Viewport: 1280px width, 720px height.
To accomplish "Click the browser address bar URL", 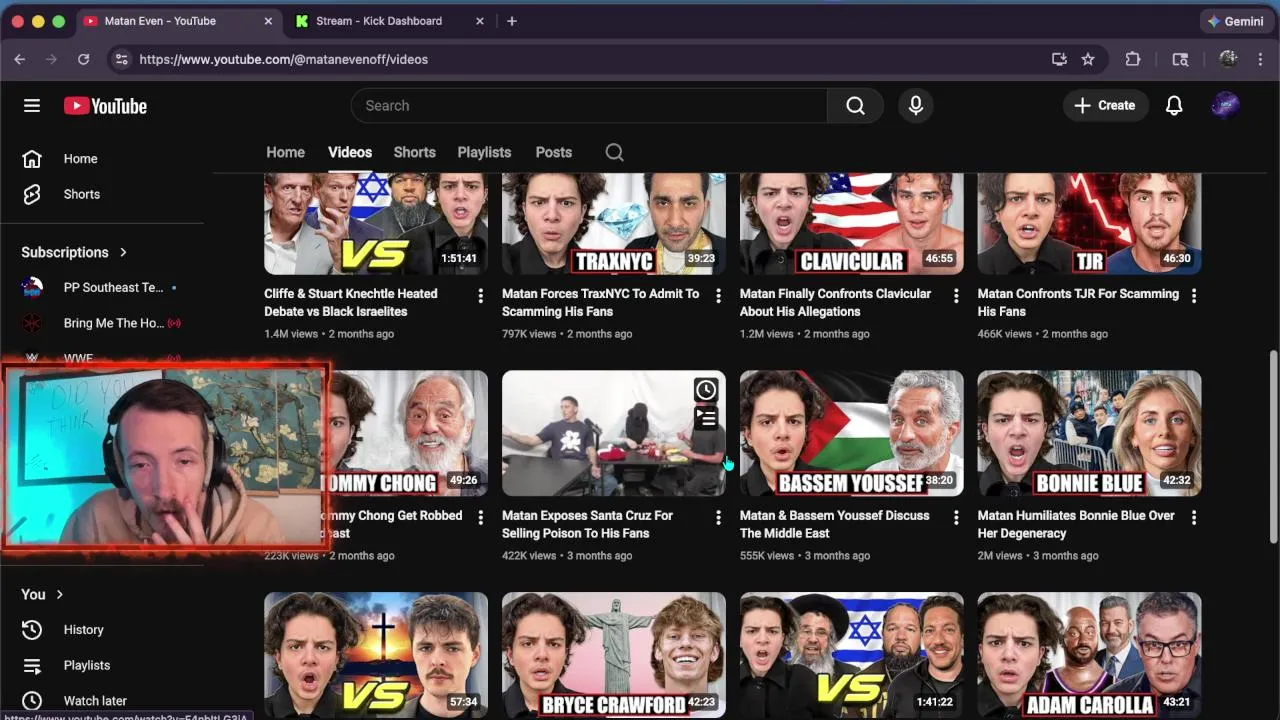I will pyautogui.click(x=283, y=59).
